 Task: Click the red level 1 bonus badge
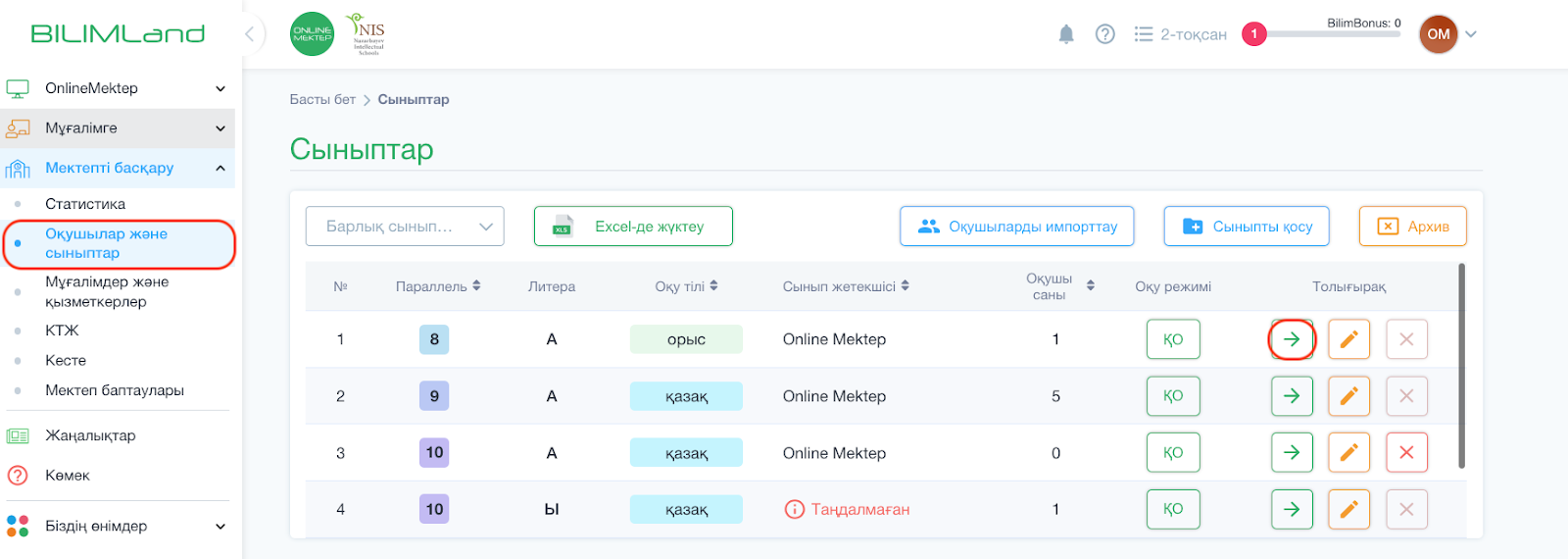[1253, 34]
